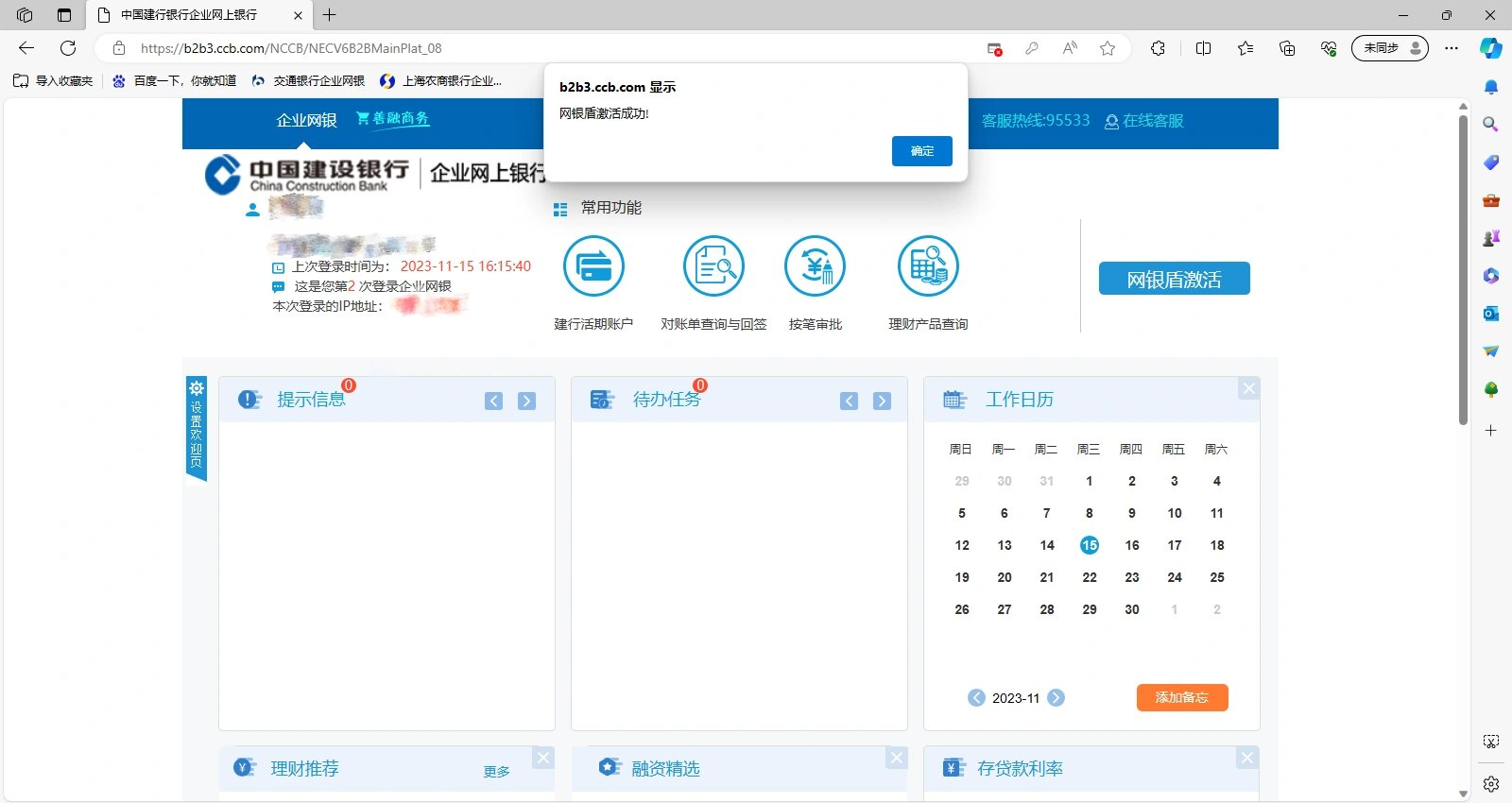
Task: Open 交通银行企业网银 bookmark
Action: 308,81
